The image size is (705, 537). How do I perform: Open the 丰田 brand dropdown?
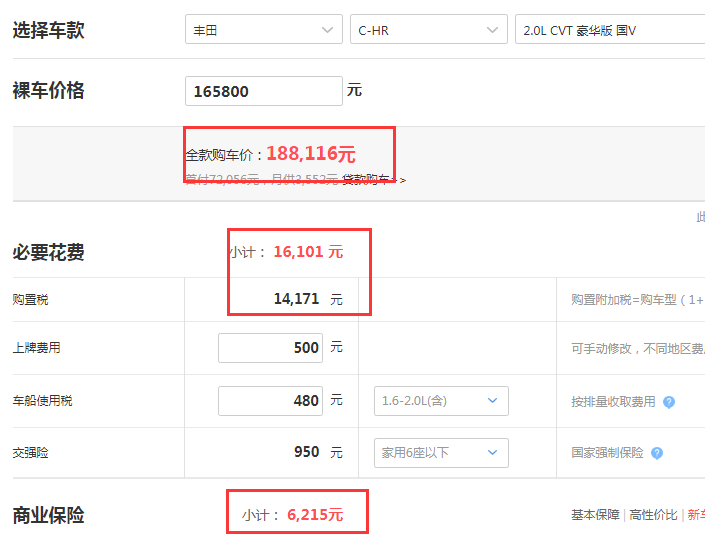pyautogui.click(x=264, y=29)
